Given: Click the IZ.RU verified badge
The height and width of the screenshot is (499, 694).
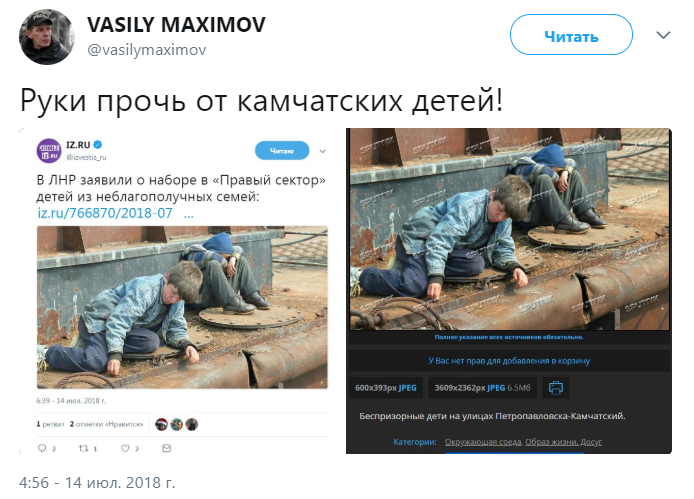Looking at the screenshot, I should [x=98, y=144].
